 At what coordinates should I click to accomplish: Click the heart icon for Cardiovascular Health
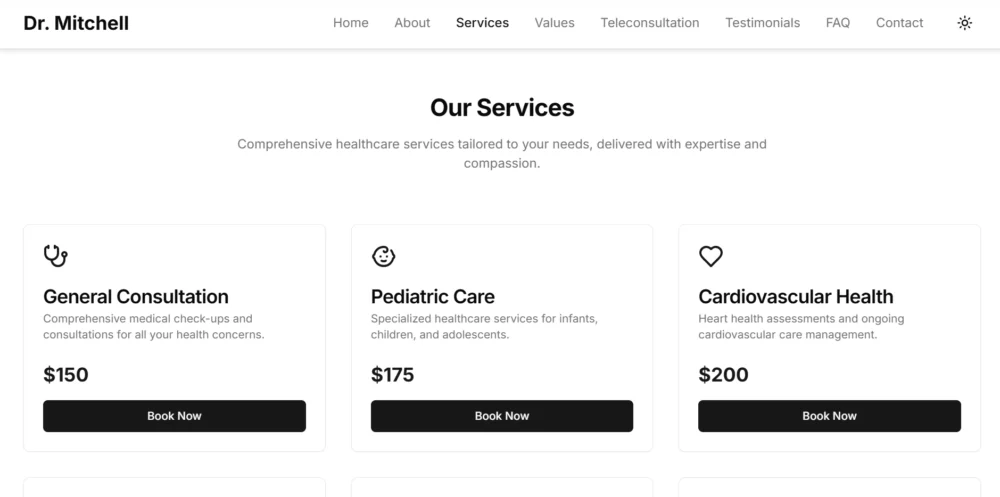point(710,256)
